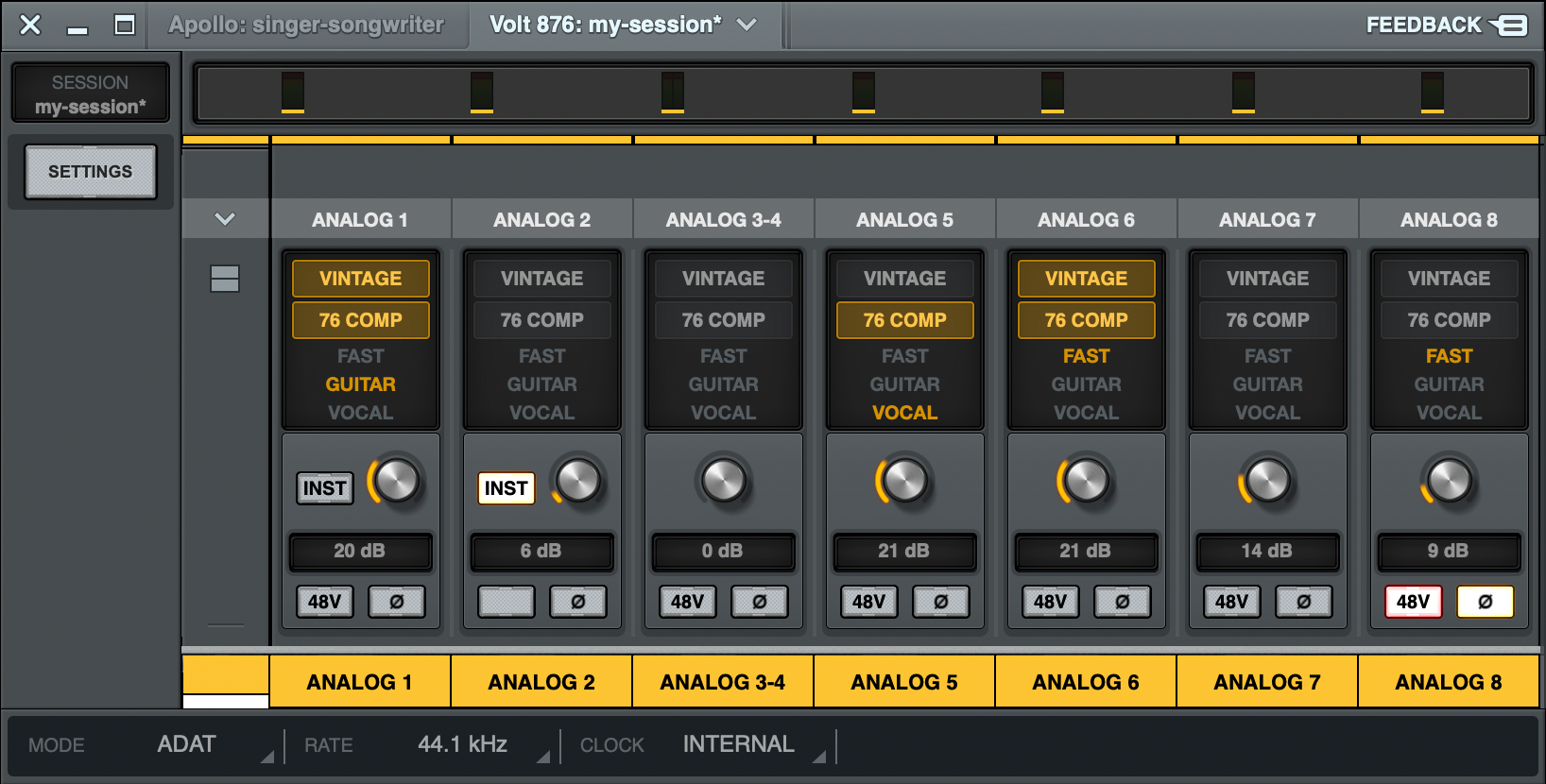Viewport: 1546px width, 784px height.
Task: Disable 48V phantom power on Analog 8
Action: pyautogui.click(x=1413, y=602)
